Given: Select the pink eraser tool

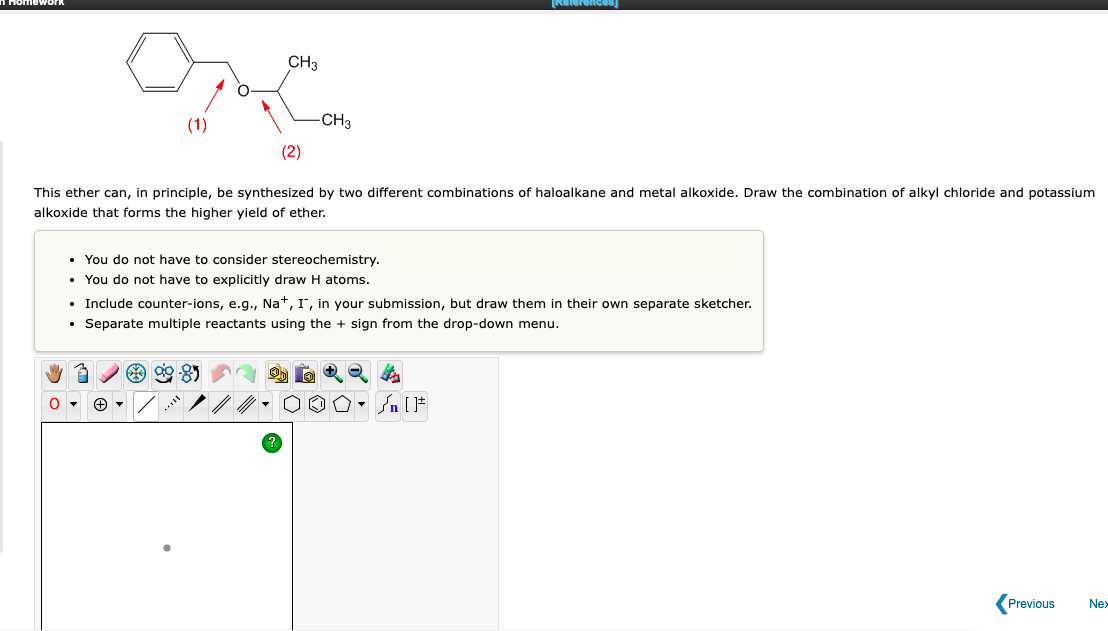Looking at the screenshot, I should [109, 373].
